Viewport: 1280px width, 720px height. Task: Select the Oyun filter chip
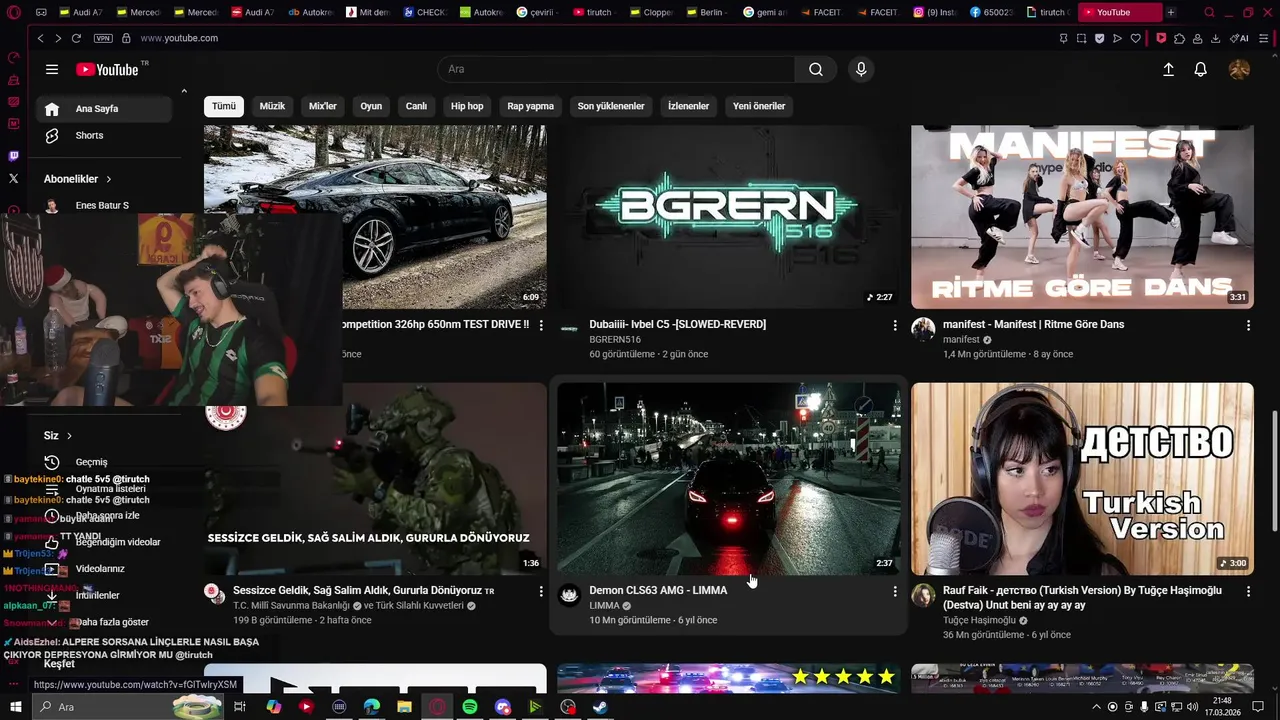click(371, 106)
